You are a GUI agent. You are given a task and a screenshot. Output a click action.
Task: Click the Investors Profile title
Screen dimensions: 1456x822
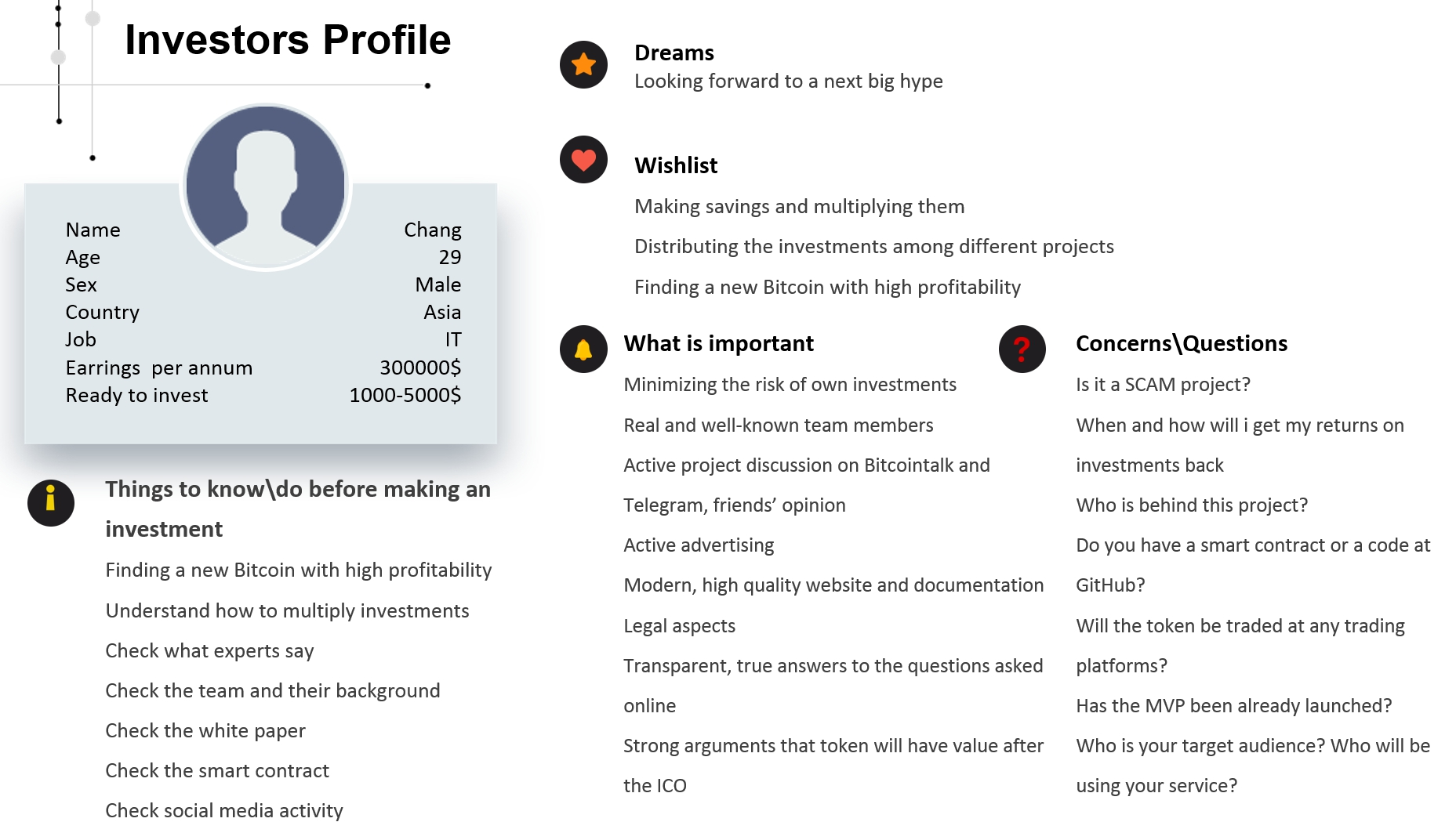(x=288, y=40)
